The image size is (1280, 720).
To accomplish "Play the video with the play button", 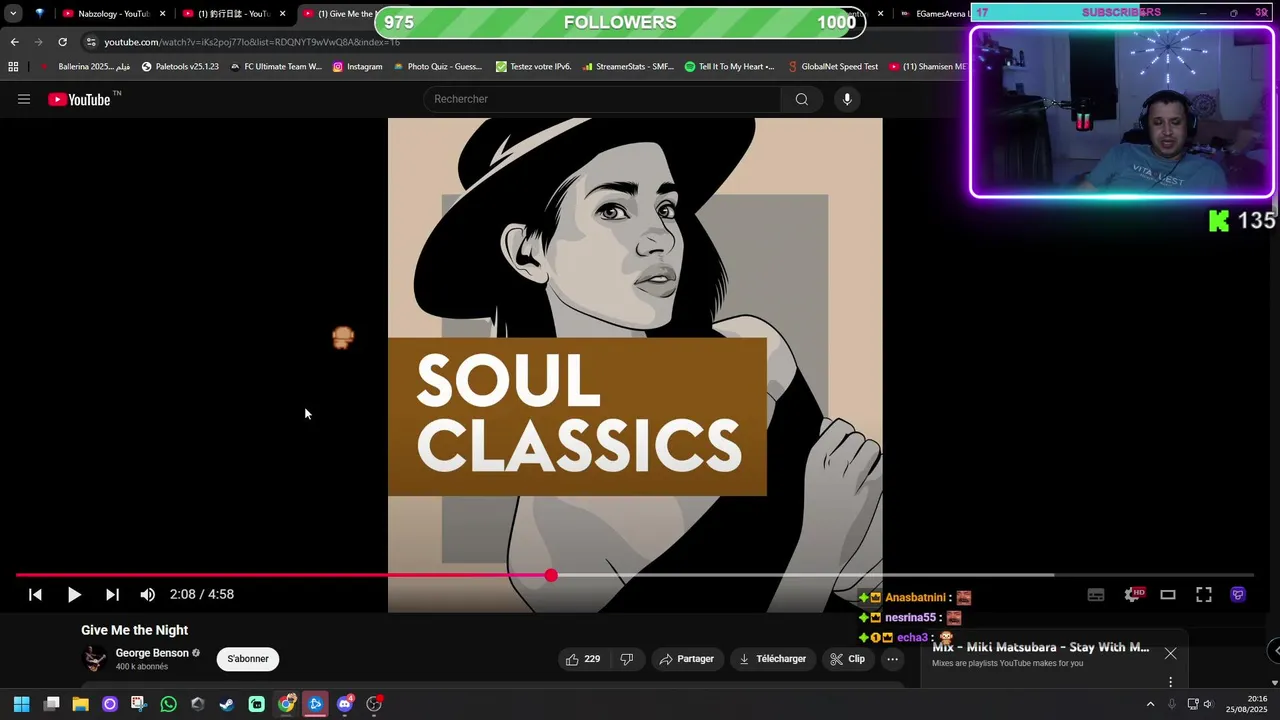I will [x=74, y=594].
